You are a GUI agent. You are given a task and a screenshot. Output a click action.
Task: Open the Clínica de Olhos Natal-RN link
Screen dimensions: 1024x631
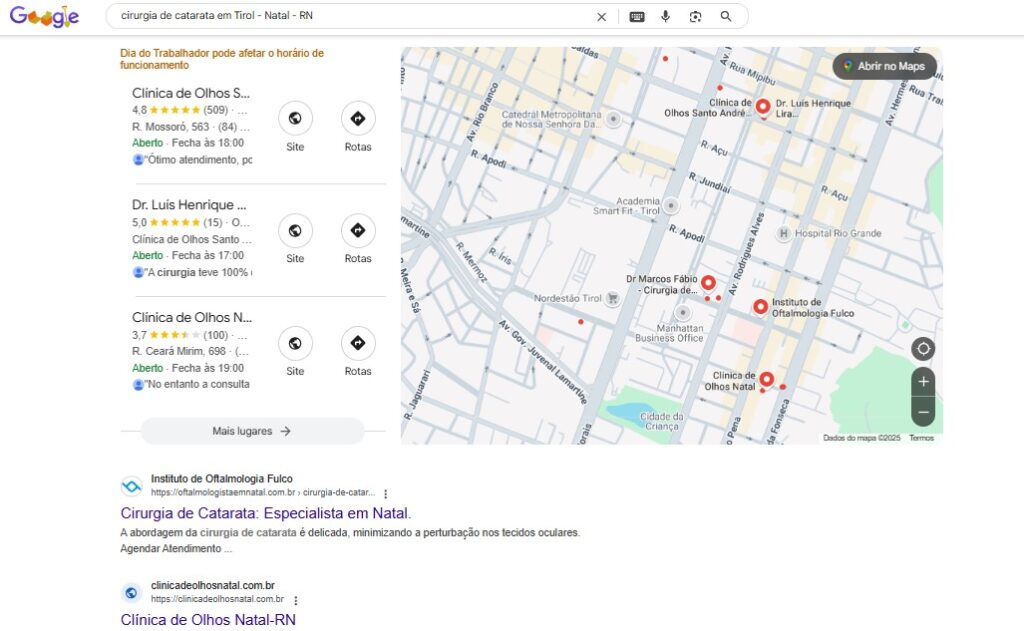coord(208,619)
